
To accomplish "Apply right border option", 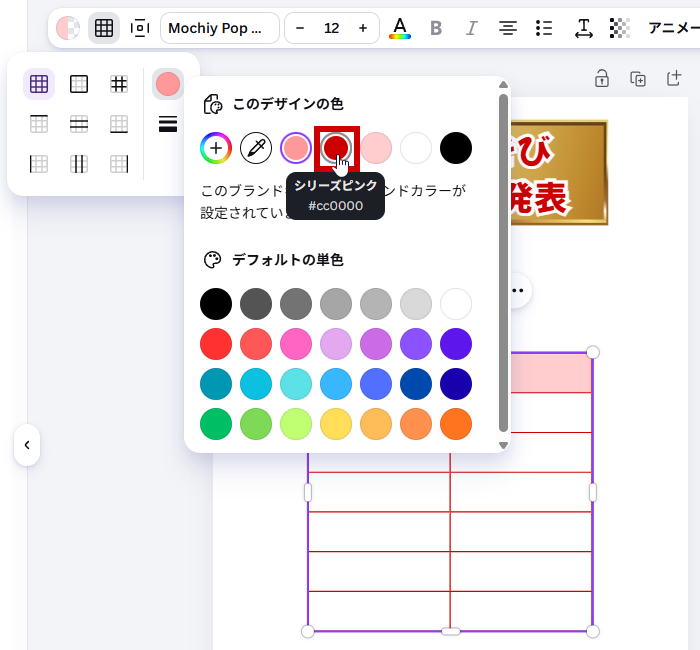I will click(x=119, y=164).
